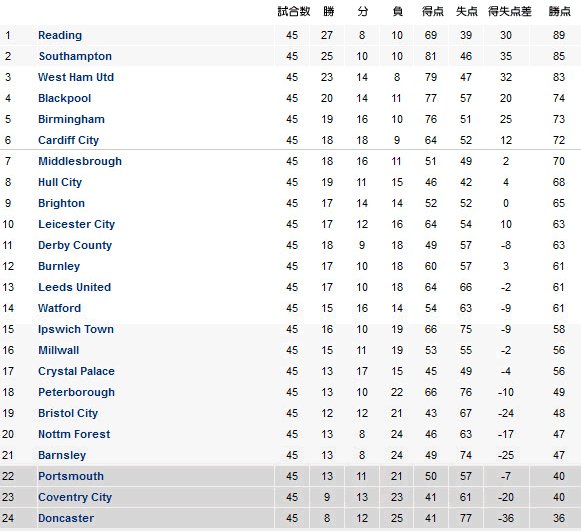Open Ipswich Town team page
The height and width of the screenshot is (531, 581).
click(x=76, y=329)
